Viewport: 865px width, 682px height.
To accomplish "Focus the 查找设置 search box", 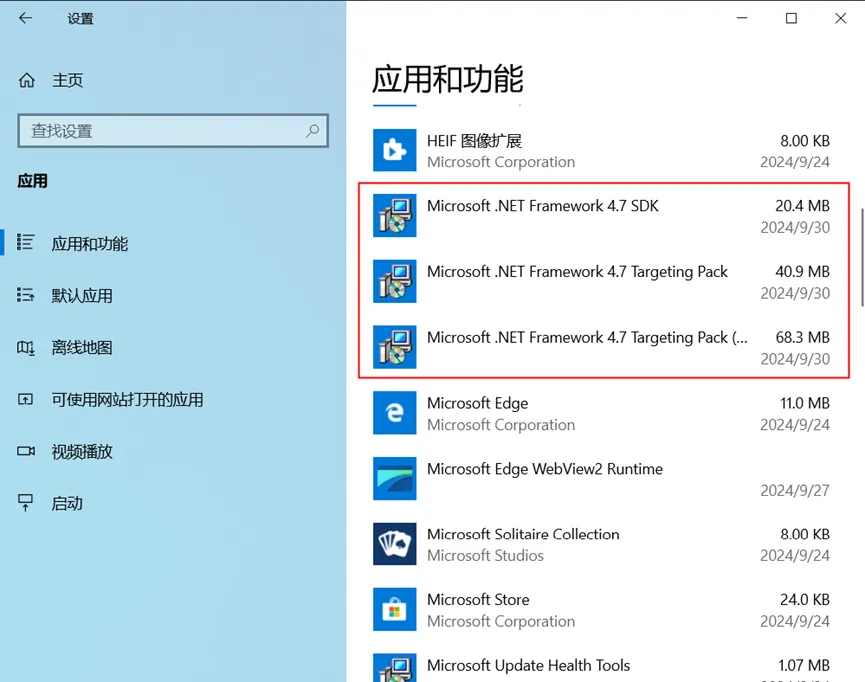I will coord(173,131).
